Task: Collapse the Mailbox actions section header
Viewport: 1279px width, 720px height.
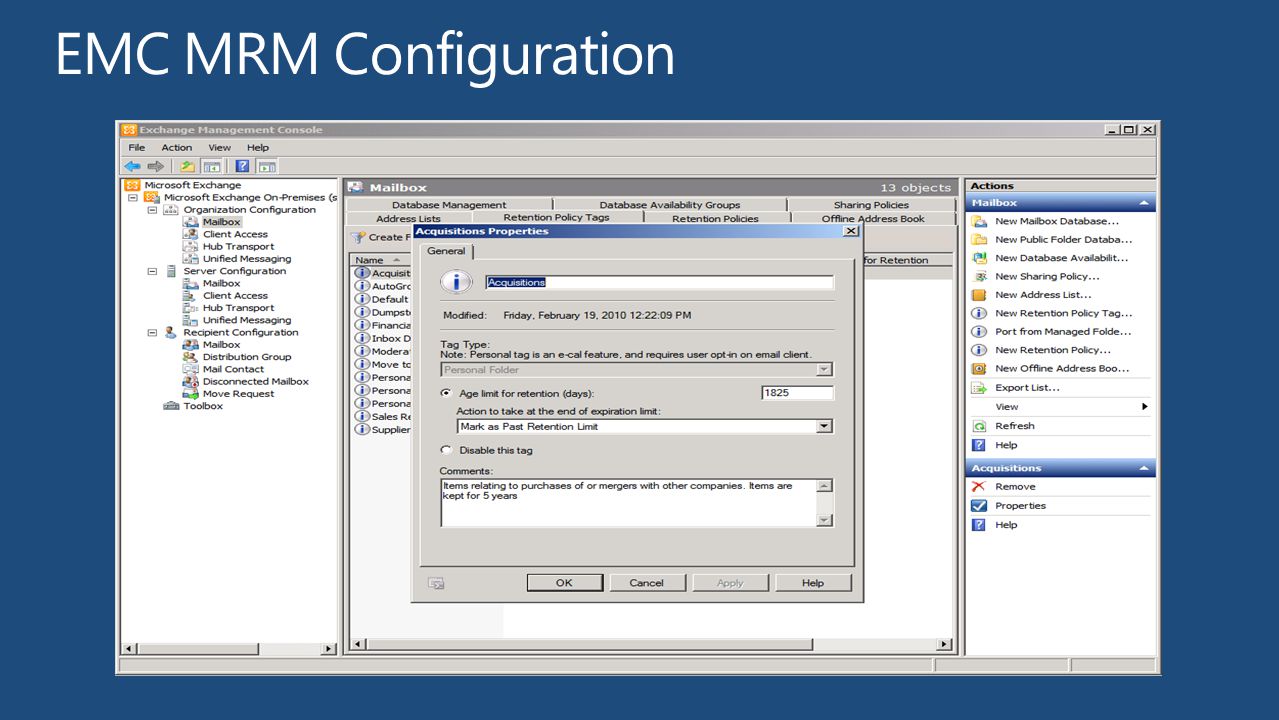Action: coord(1144,203)
